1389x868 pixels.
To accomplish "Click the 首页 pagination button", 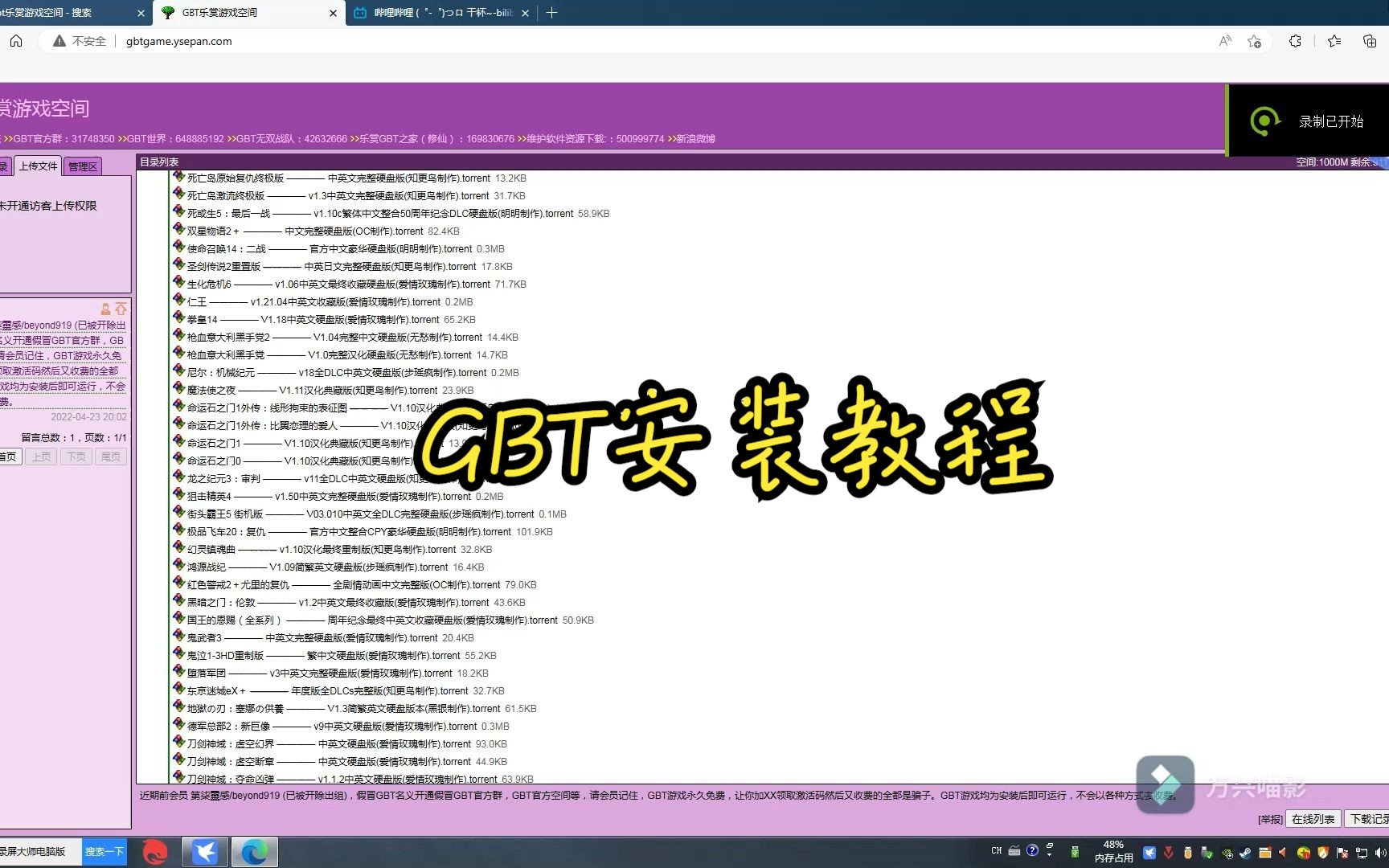I will click(x=9, y=457).
